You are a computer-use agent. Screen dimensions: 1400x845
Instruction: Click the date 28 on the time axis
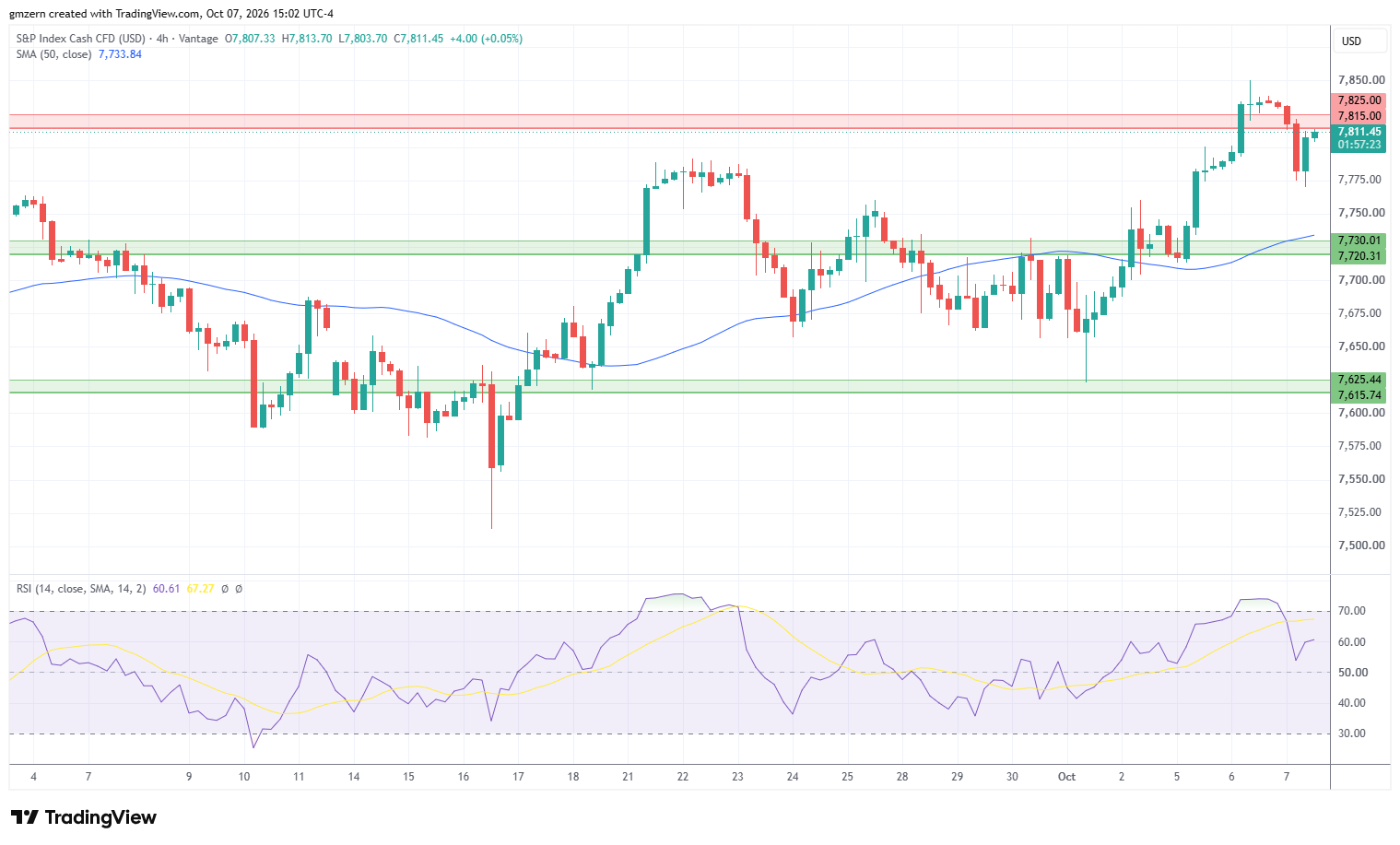click(x=902, y=777)
